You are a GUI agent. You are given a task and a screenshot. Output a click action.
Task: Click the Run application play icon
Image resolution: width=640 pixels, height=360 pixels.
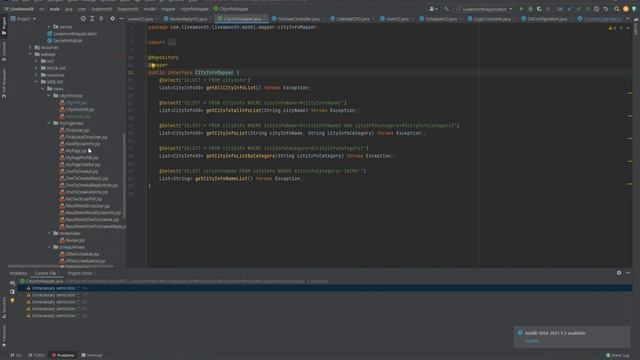[x=521, y=9]
